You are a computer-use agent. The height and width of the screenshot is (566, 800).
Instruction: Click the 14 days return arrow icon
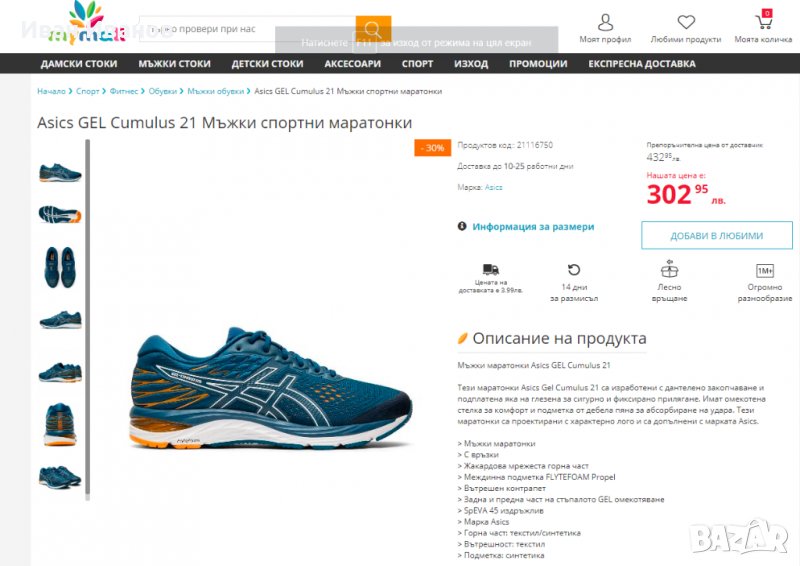(x=574, y=269)
